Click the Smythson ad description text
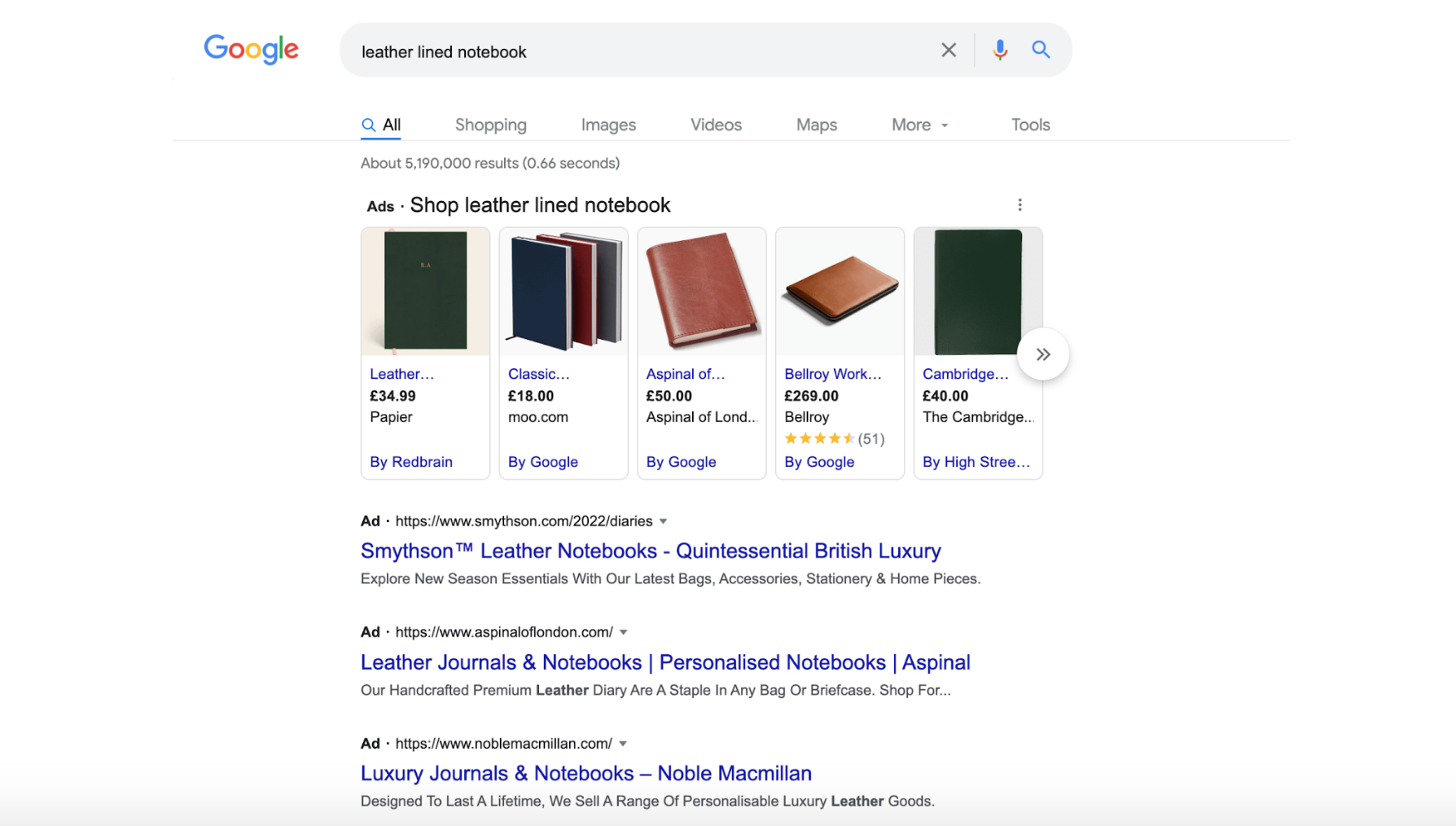The image size is (1456, 826). click(670, 579)
